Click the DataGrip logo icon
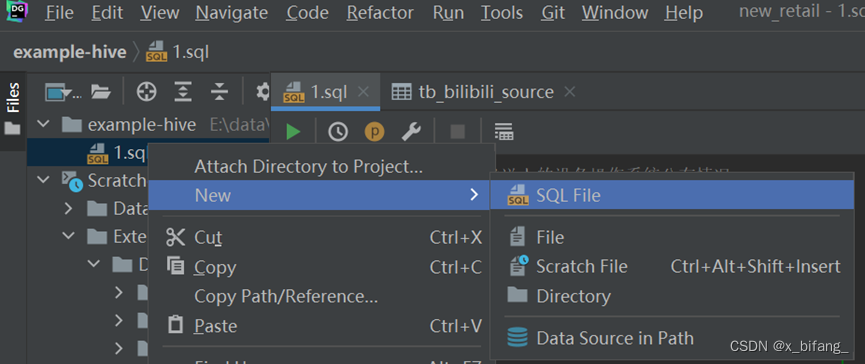The width and height of the screenshot is (865, 364). click(18, 10)
